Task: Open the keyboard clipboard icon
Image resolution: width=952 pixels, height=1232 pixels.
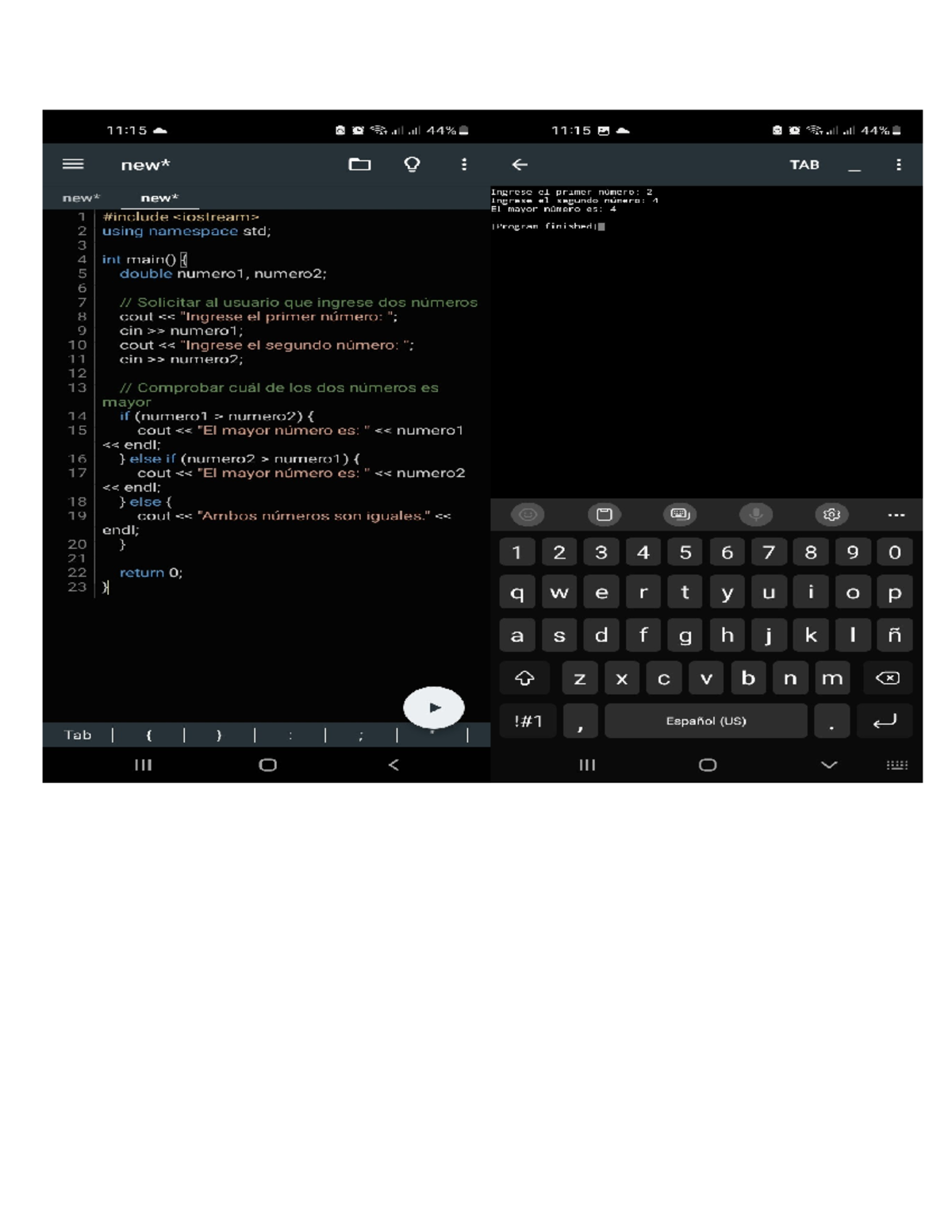Action: coord(604,515)
